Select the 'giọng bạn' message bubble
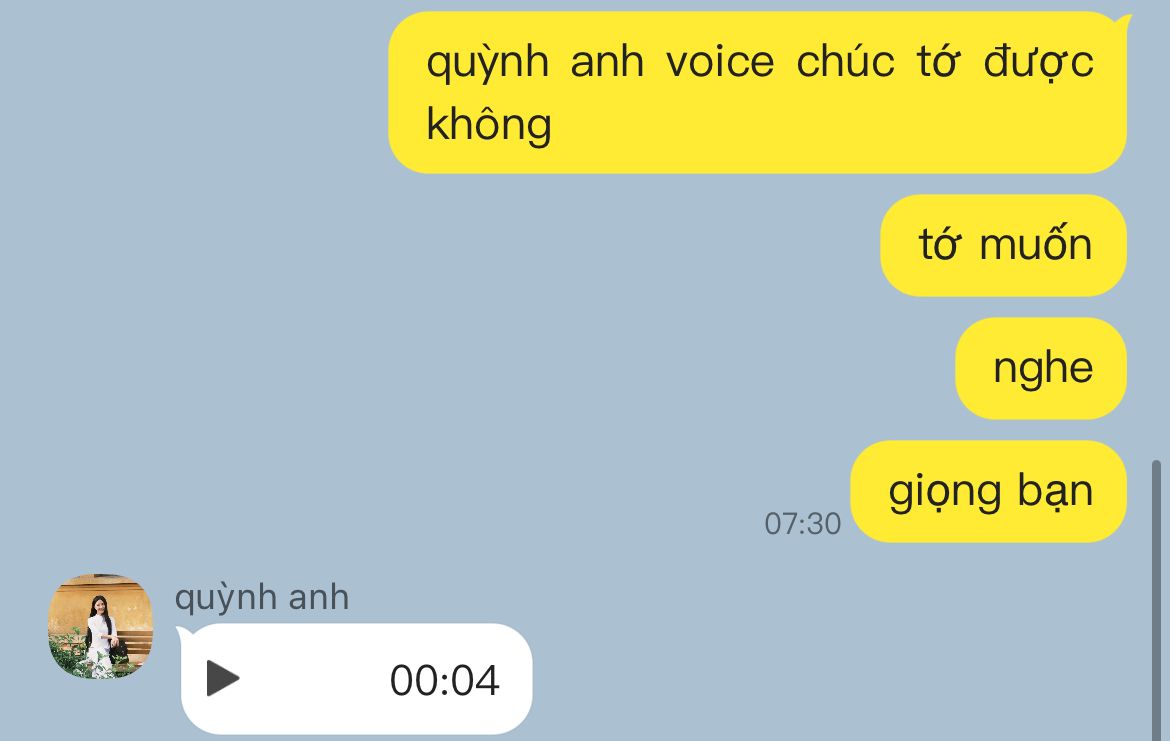Viewport: 1170px width, 741px height. click(989, 491)
